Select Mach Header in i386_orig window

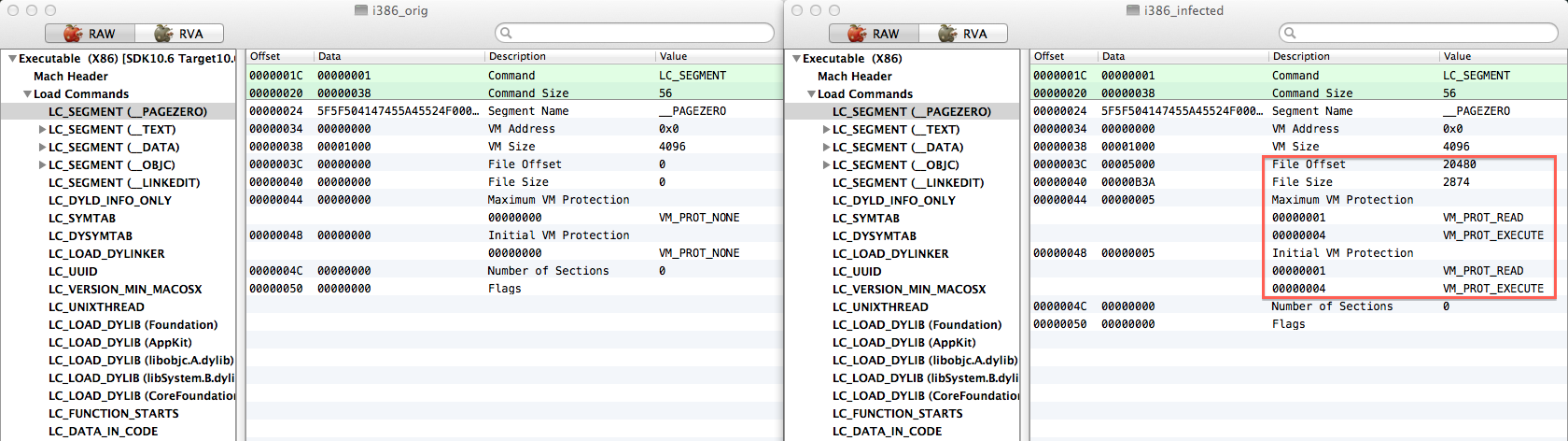[71, 77]
